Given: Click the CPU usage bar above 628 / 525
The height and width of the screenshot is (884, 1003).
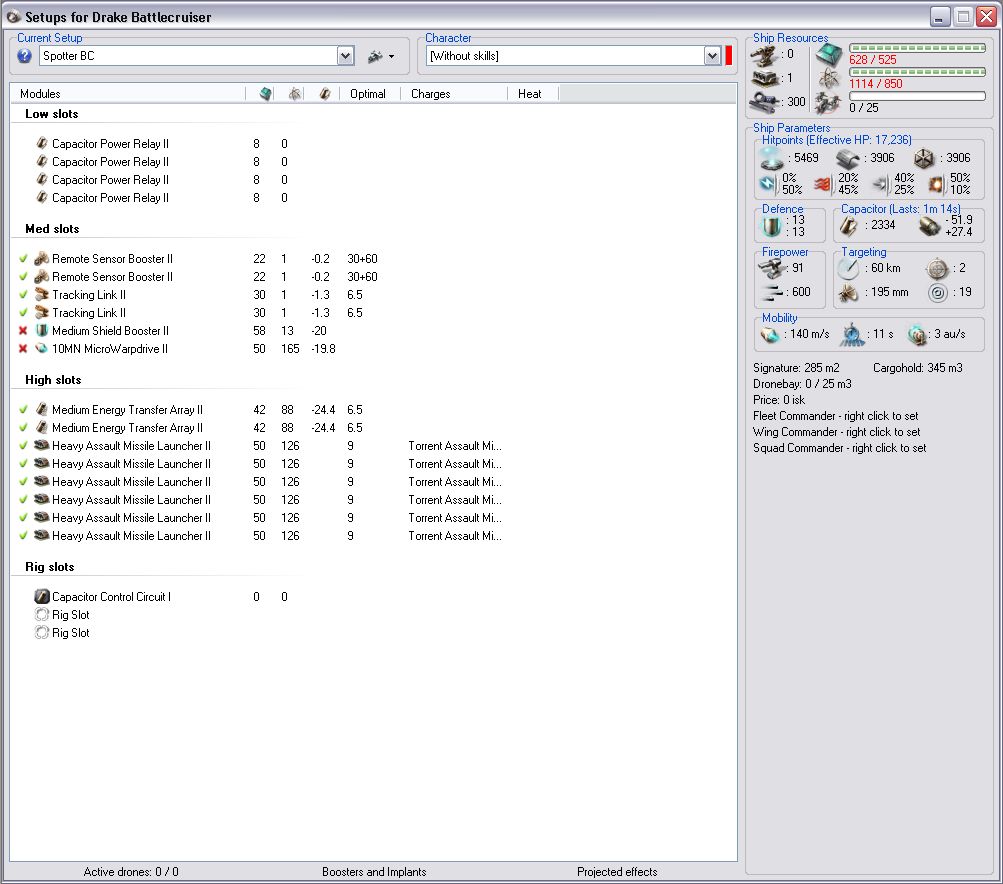Looking at the screenshot, I should [x=917, y=48].
